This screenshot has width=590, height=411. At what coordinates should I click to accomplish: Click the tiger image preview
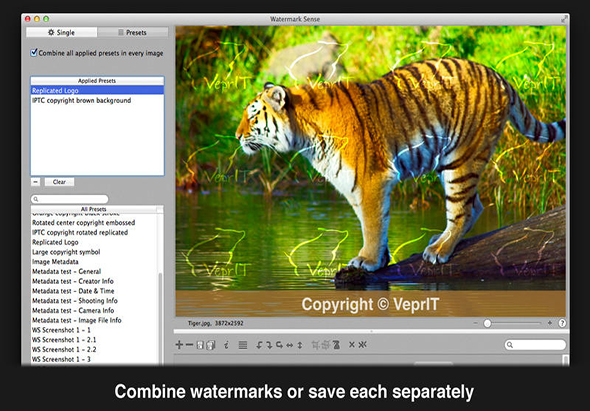coord(371,171)
